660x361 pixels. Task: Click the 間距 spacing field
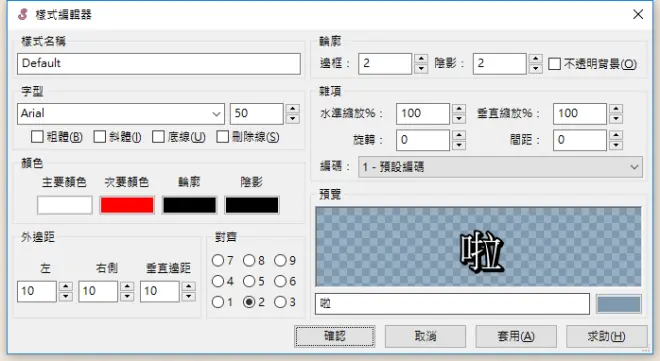click(x=580, y=140)
